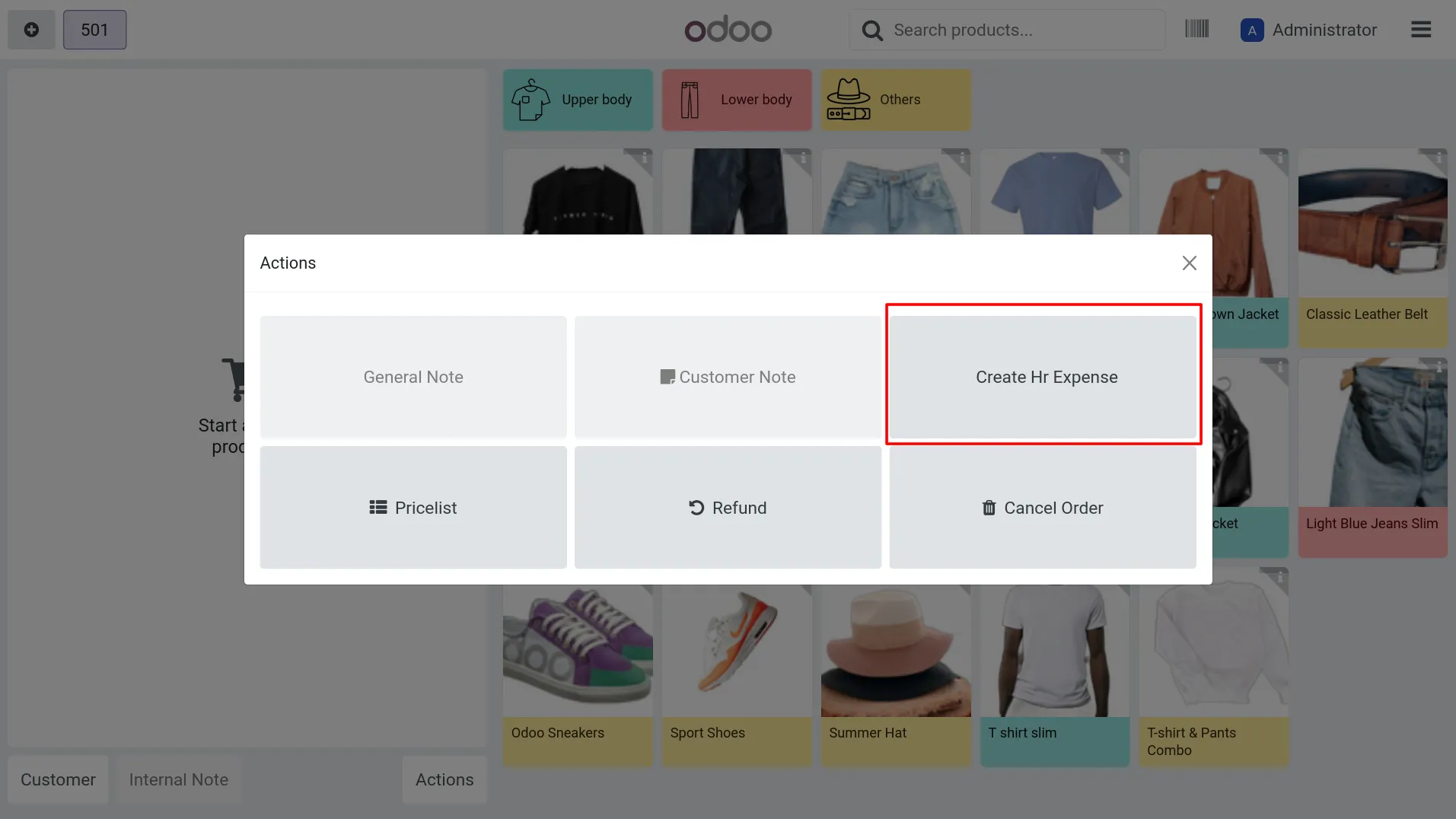Viewport: 1456px width, 819px height.
Task: Add a General Note
Action: click(x=413, y=377)
